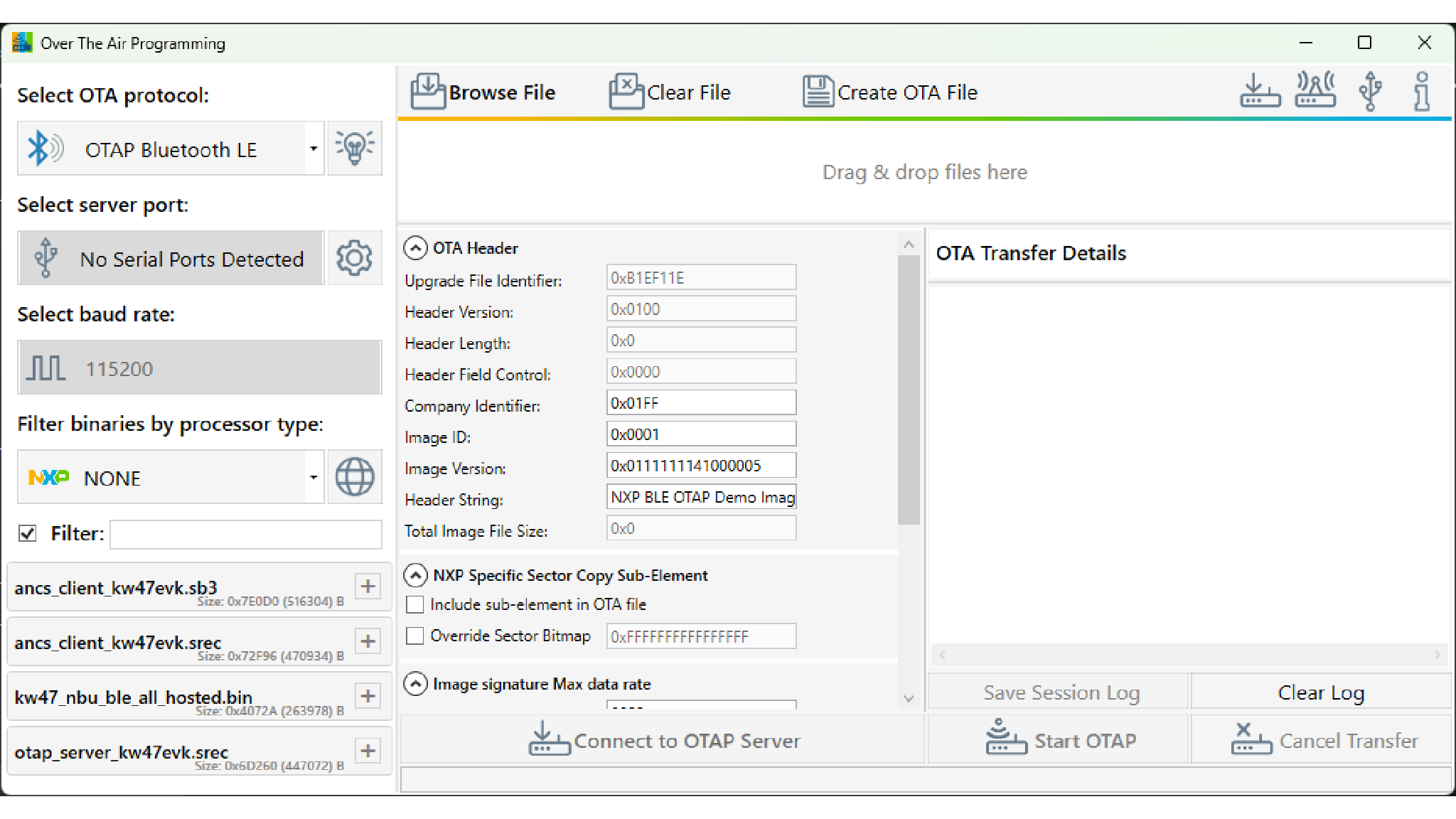Open the NONE processor type dropdown

tap(313, 477)
